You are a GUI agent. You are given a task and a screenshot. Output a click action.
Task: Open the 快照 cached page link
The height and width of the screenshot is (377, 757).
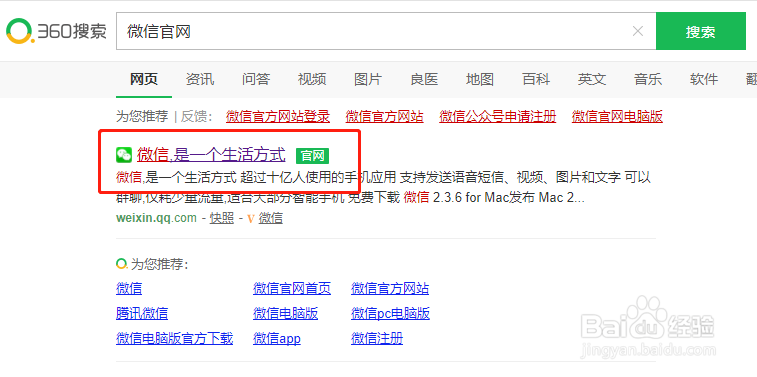point(222,218)
